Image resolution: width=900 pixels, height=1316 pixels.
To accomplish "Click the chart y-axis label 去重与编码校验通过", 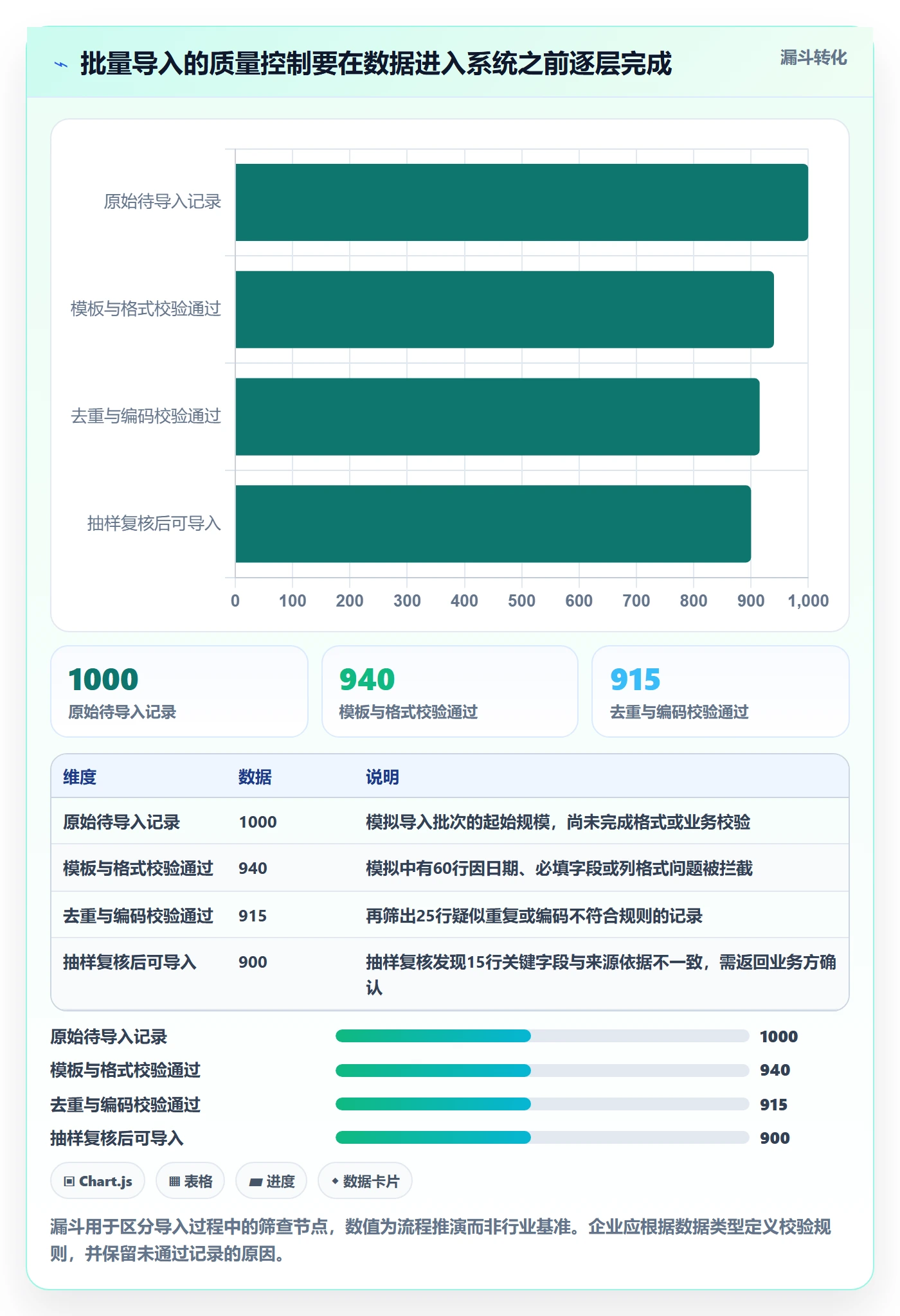I will [146, 416].
